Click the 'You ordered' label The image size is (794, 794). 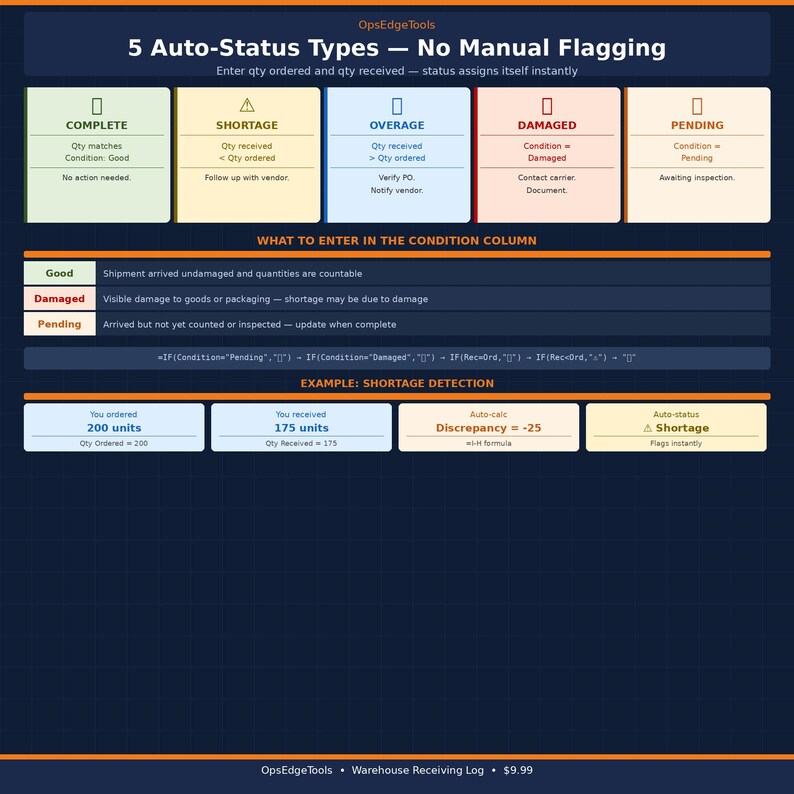[113, 414]
